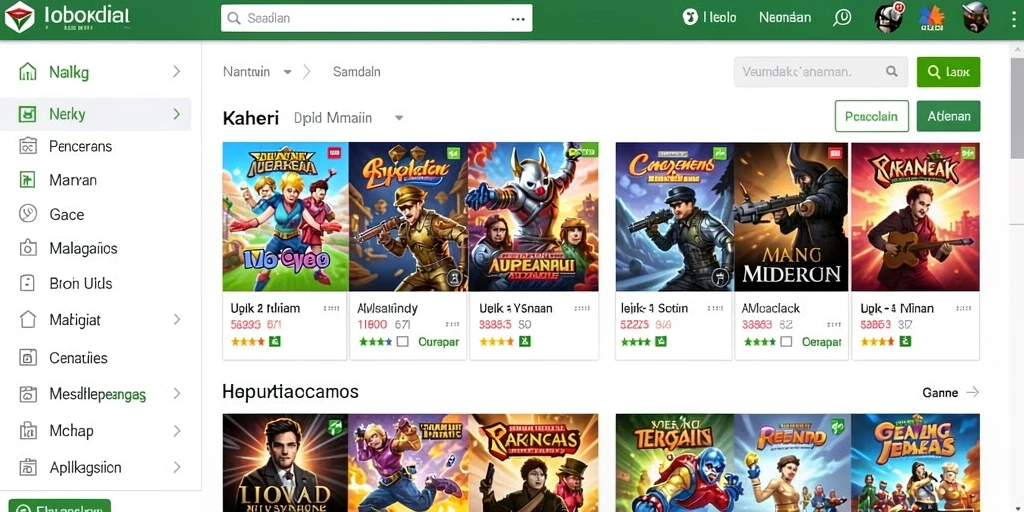Select the Nerky sidebar item
This screenshot has height=512, width=1024.
coord(95,114)
